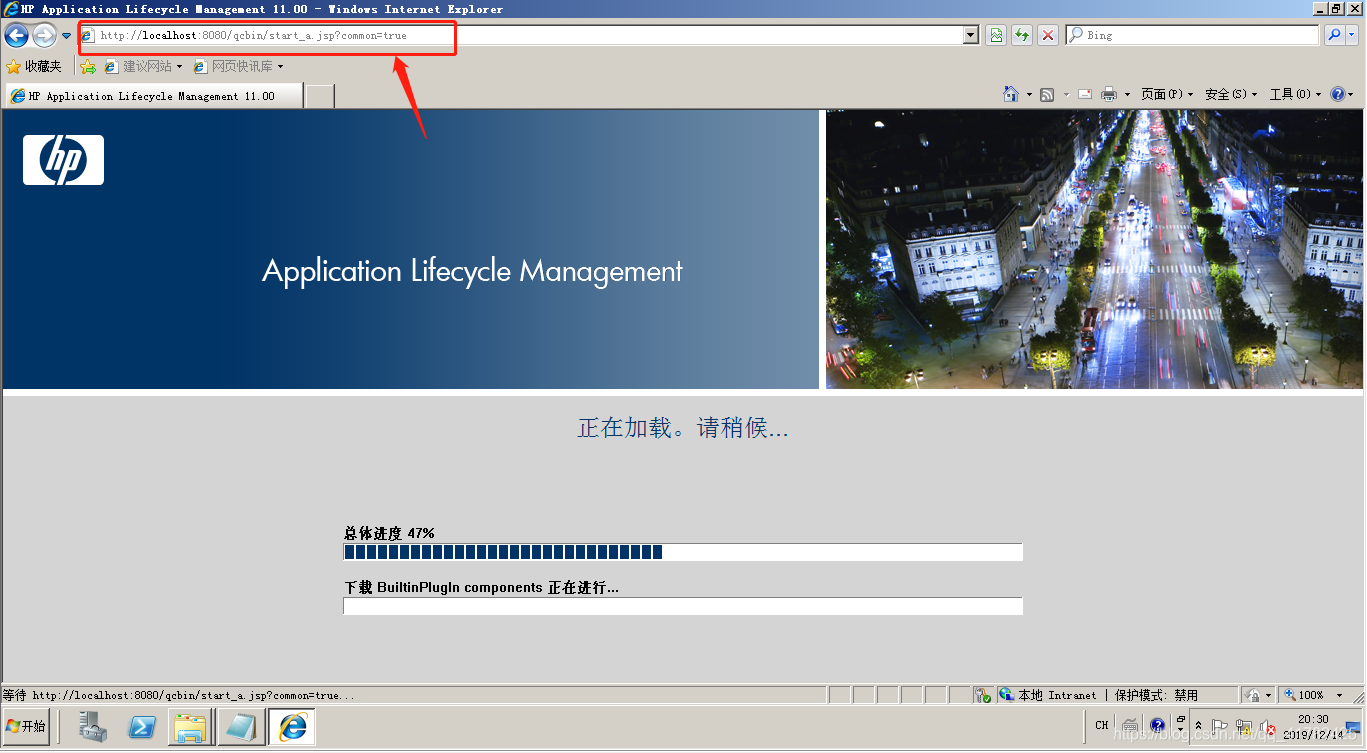This screenshot has height=753, width=1367.
Task: Click the Print icon
Action: tap(1109, 94)
